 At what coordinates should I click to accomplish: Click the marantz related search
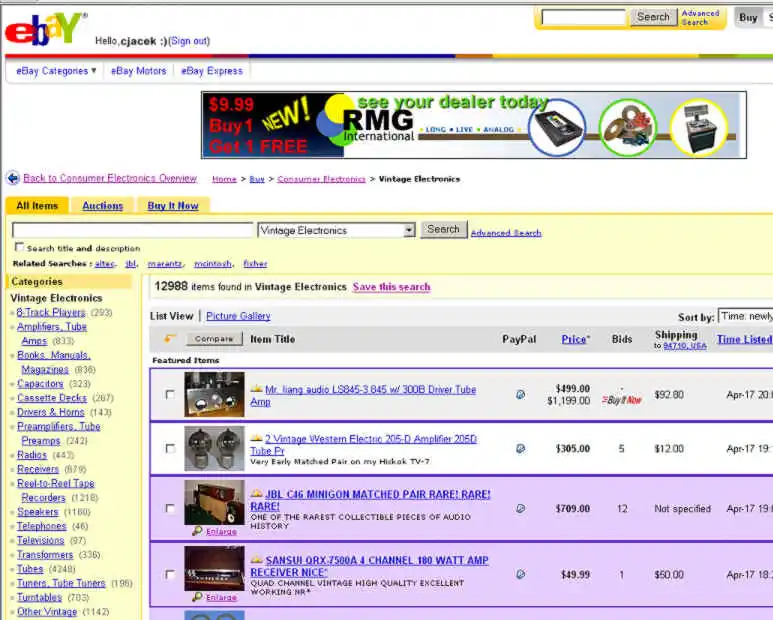165,264
